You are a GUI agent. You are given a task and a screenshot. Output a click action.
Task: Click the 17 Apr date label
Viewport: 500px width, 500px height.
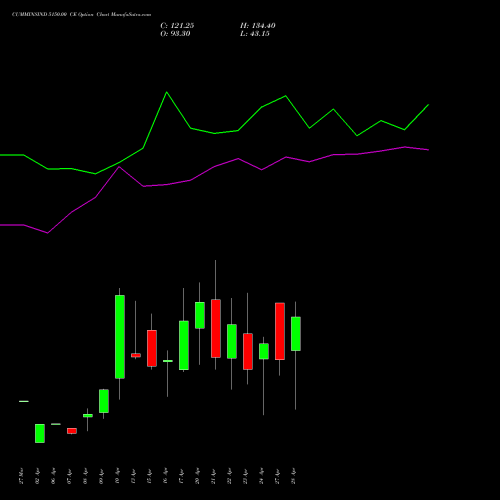(181, 476)
